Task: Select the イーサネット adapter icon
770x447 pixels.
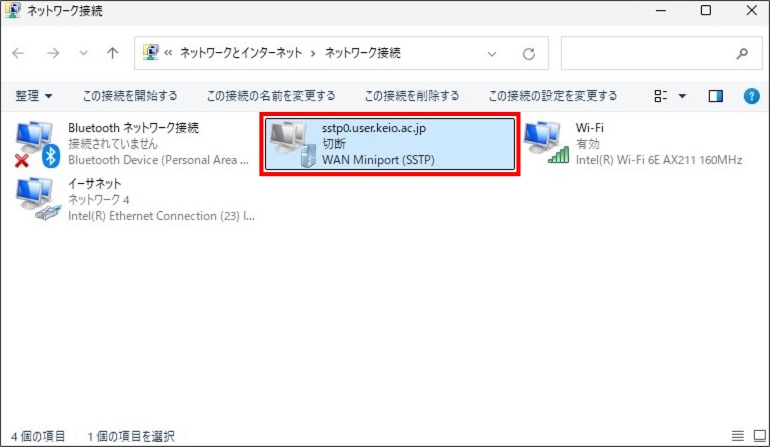Action: coord(38,200)
